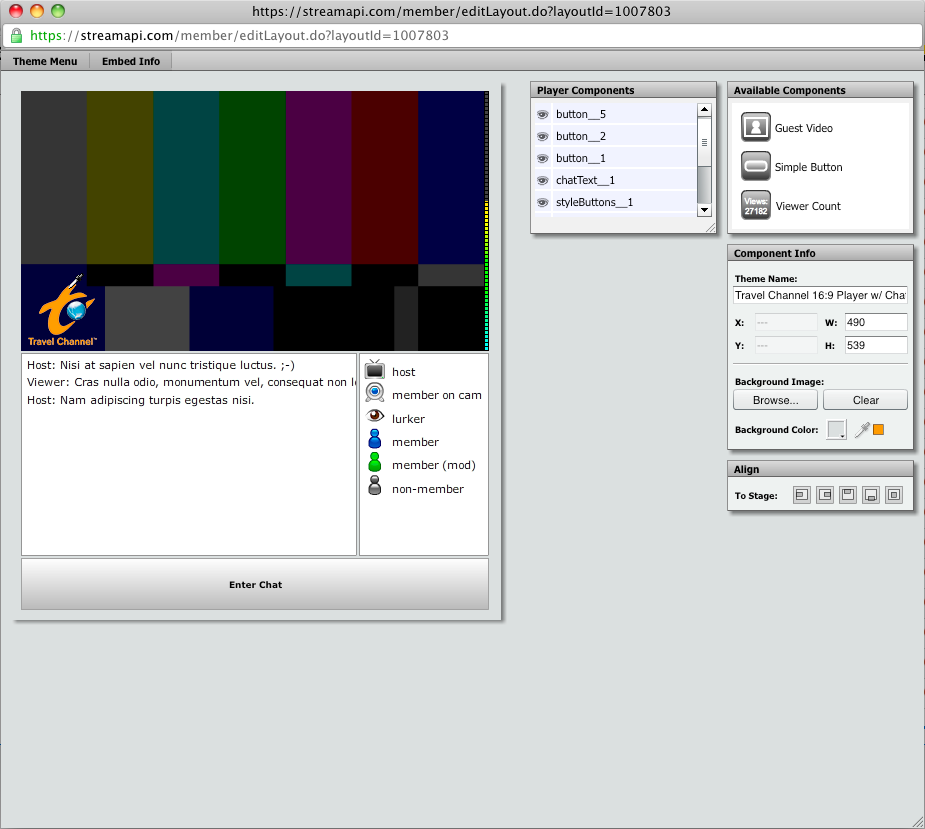Click the X position field
The width and height of the screenshot is (925, 829).
[x=786, y=322]
